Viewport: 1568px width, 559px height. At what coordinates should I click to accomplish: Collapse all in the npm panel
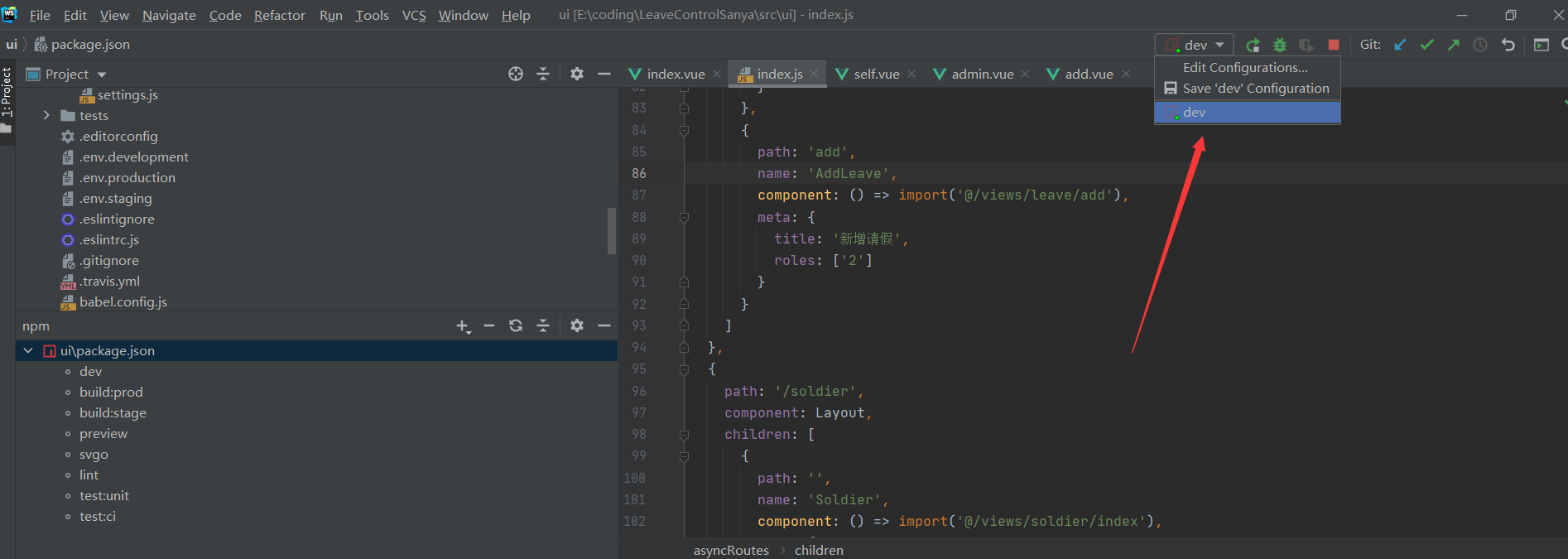click(543, 325)
